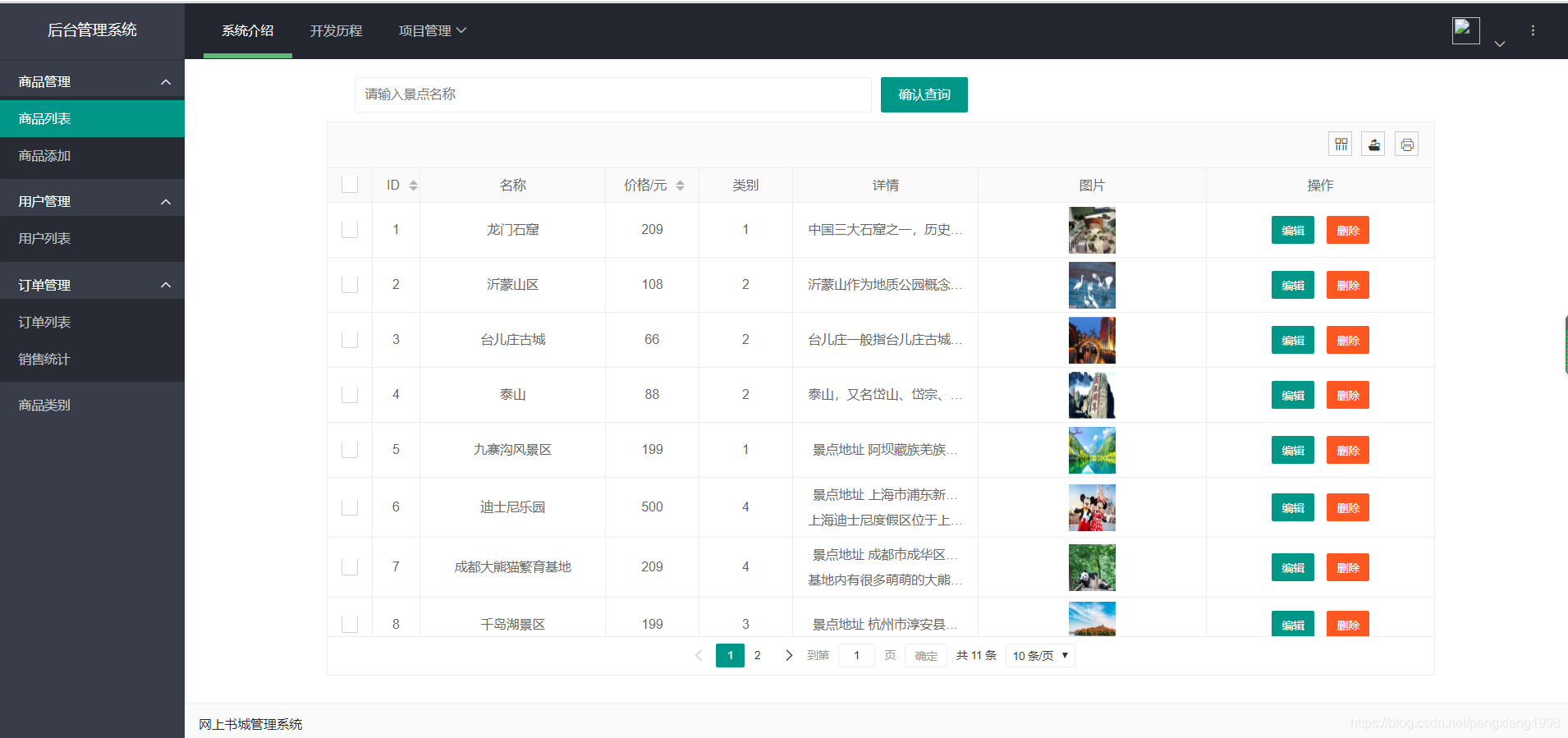Screen dimensions: 1568x738
Task: Click 编辑 for 泰山
Action: pyautogui.click(x=1293, y=396)
